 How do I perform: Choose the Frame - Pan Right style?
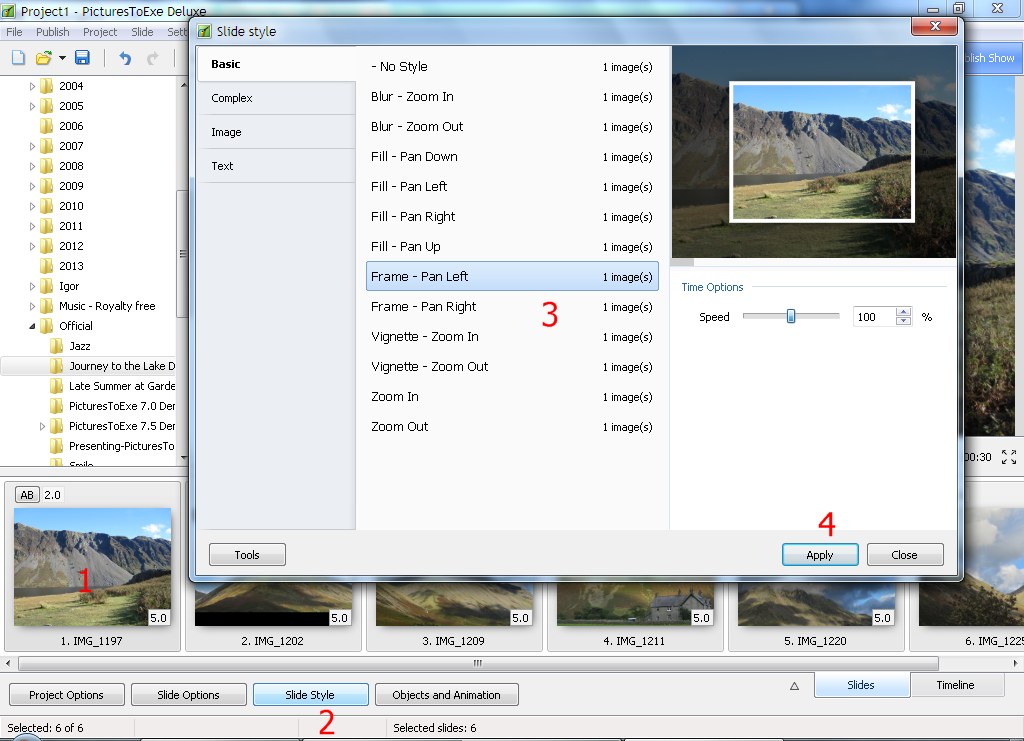(x=512, y=307)
